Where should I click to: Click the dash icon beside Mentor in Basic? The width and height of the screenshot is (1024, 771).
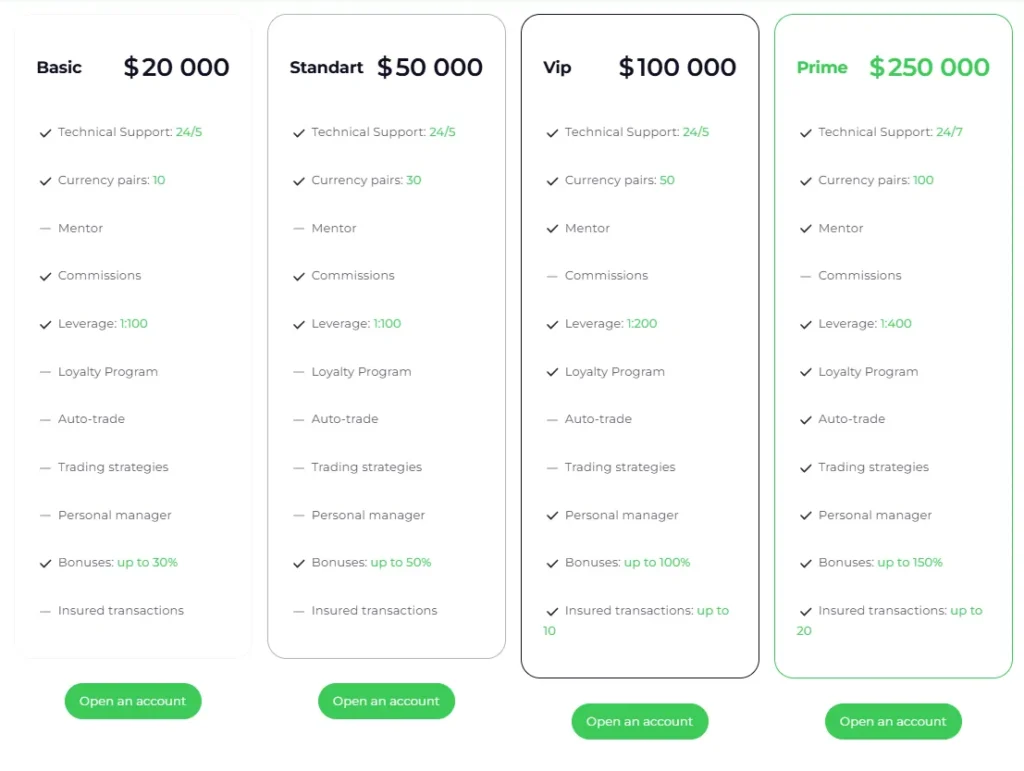(x=45, y=229)
